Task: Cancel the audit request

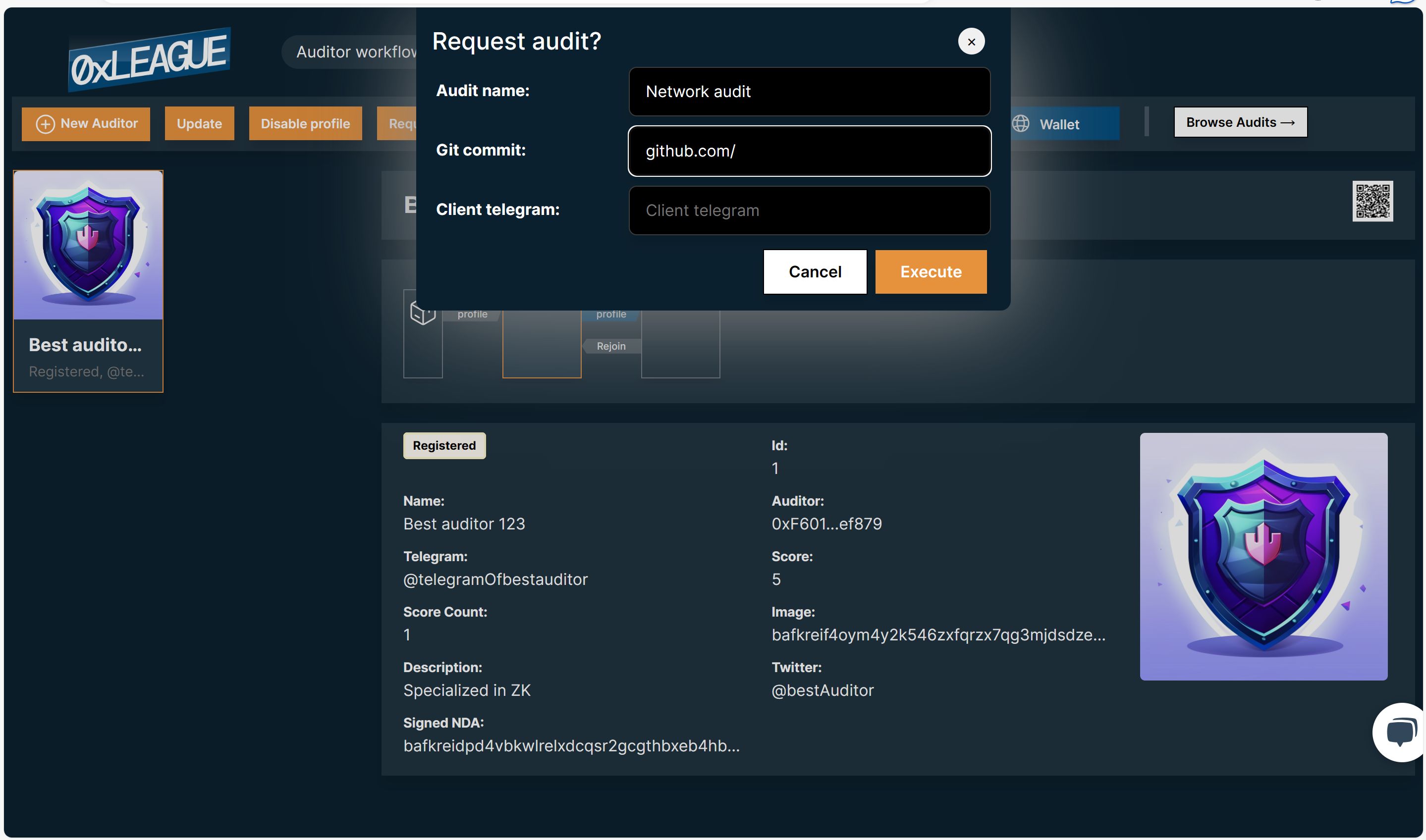Action: point(815,272)
